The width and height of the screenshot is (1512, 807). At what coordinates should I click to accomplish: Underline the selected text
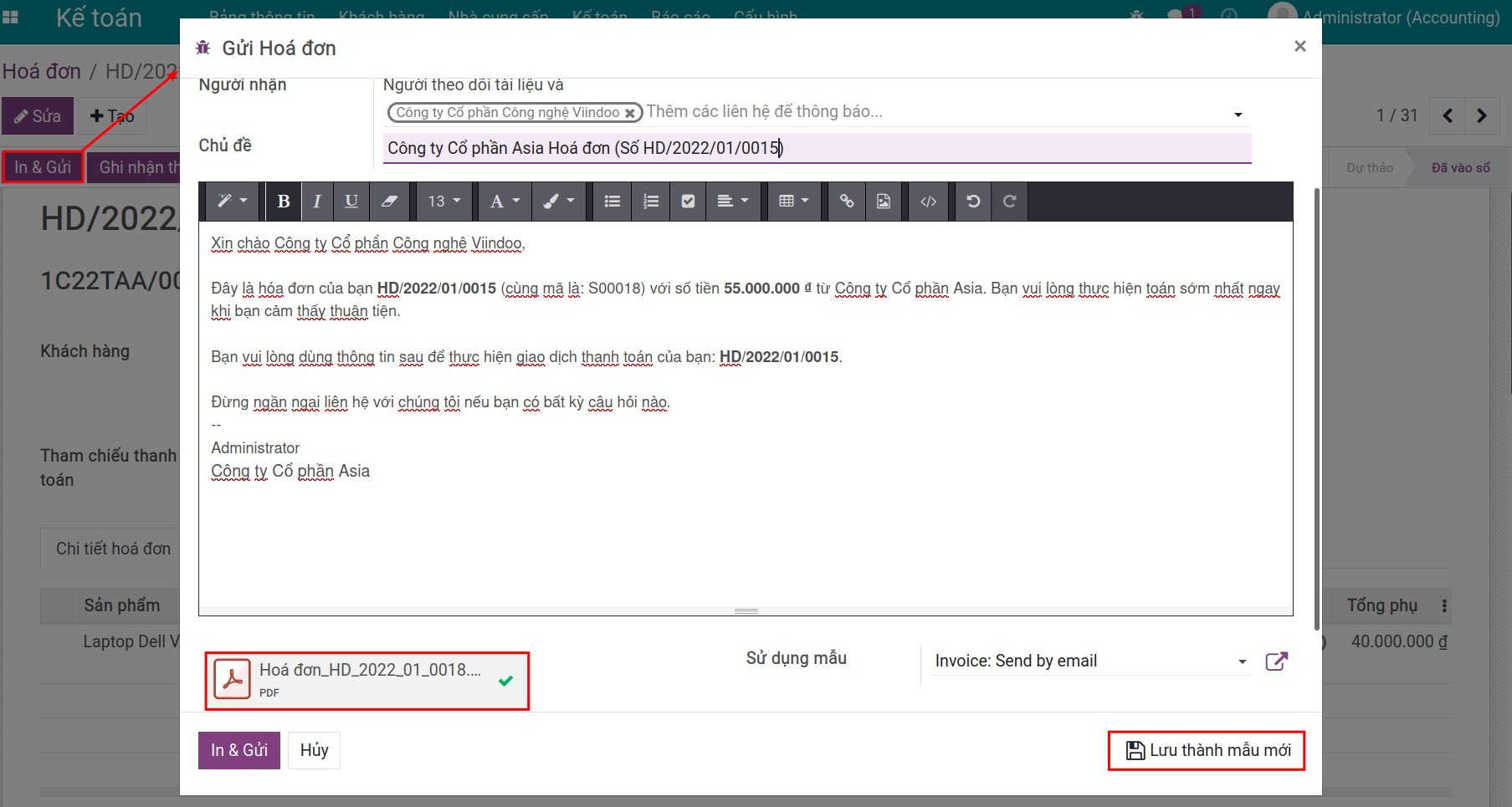351,201
